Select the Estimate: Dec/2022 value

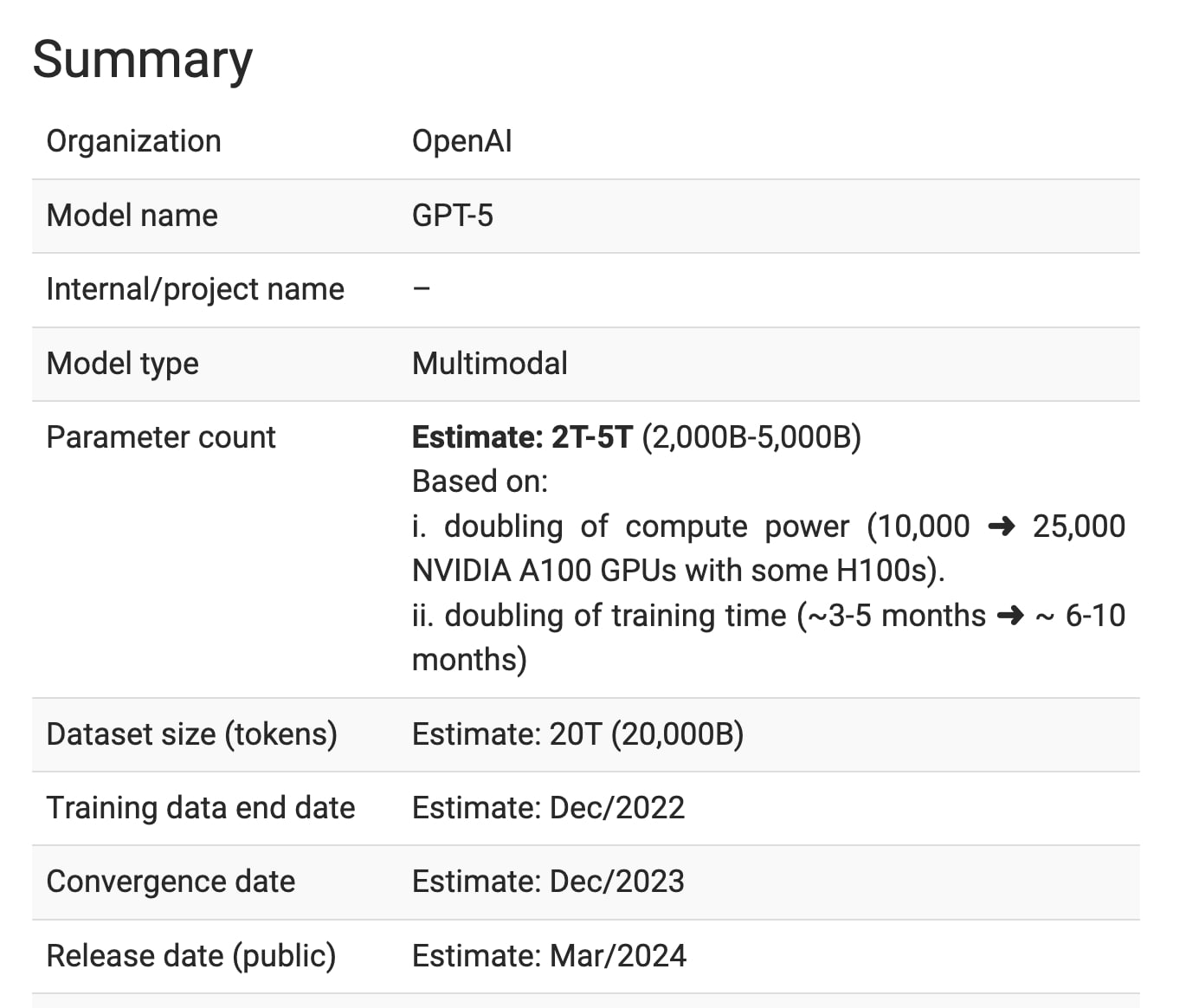(548, 808)
